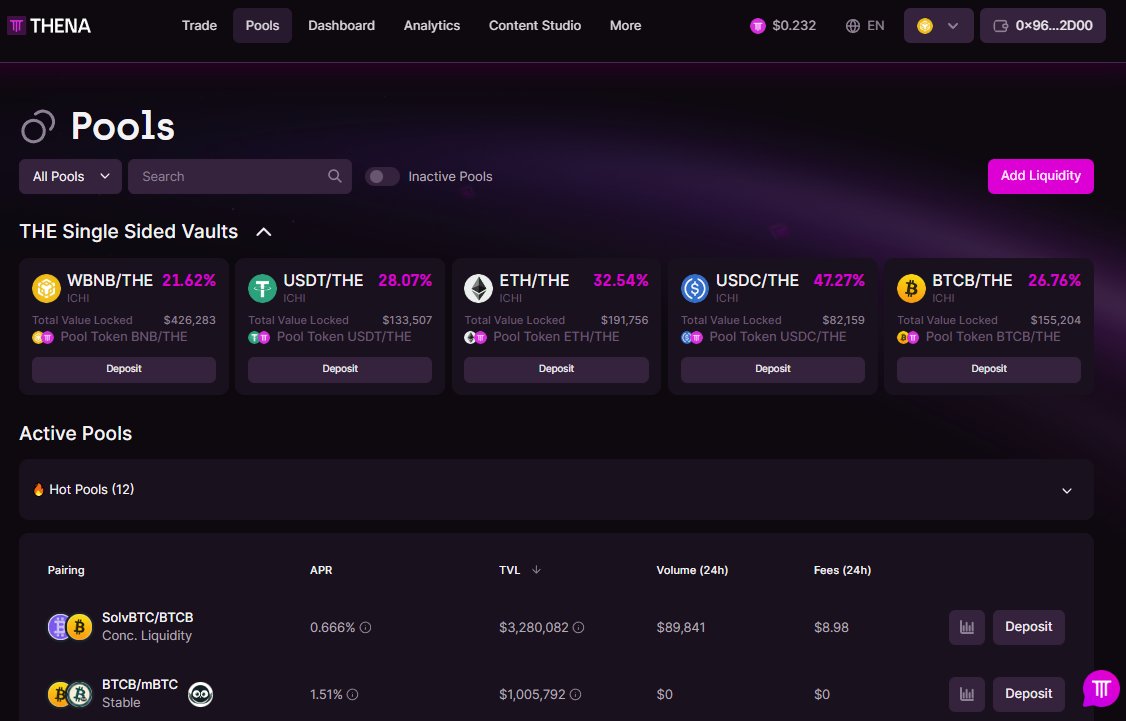Viewport: 1126px width, 721px height.
Task: Click the SolvBTC/BTCB pairing name
Action: (x=147, y=618)
